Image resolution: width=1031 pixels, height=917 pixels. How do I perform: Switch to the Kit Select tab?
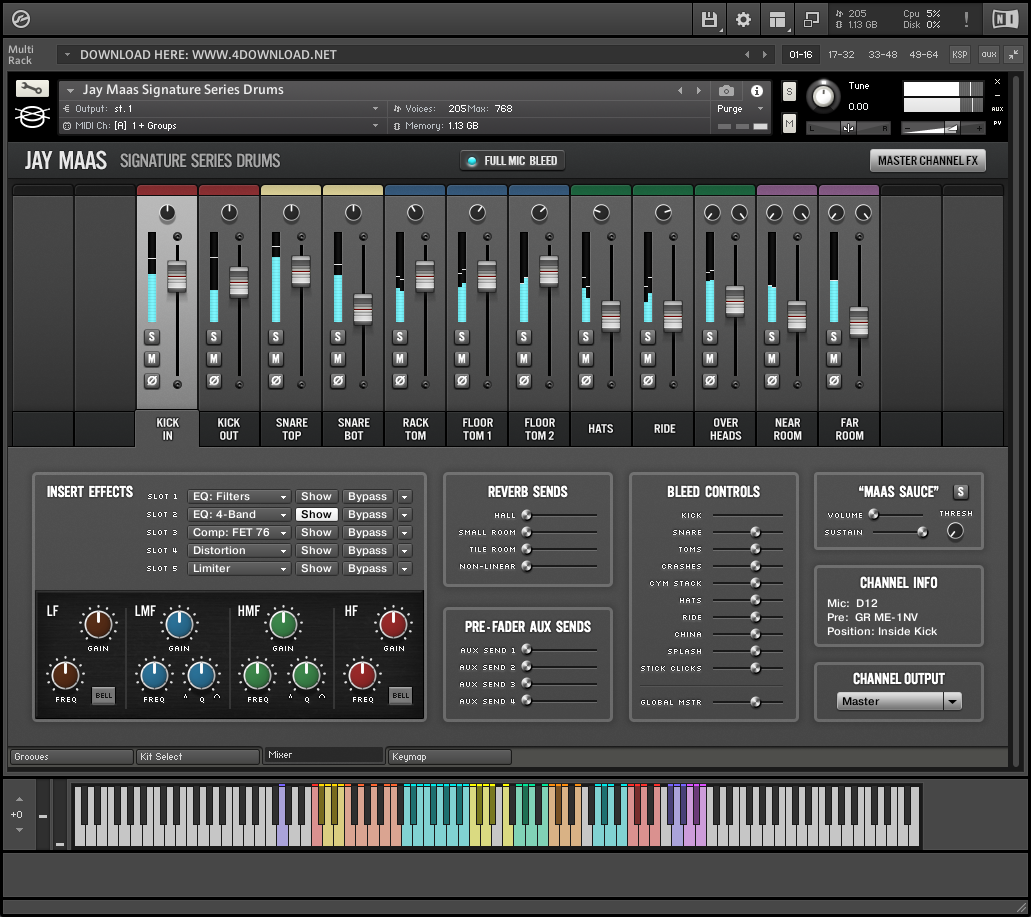pyautogui.click(x=197, y=757)
